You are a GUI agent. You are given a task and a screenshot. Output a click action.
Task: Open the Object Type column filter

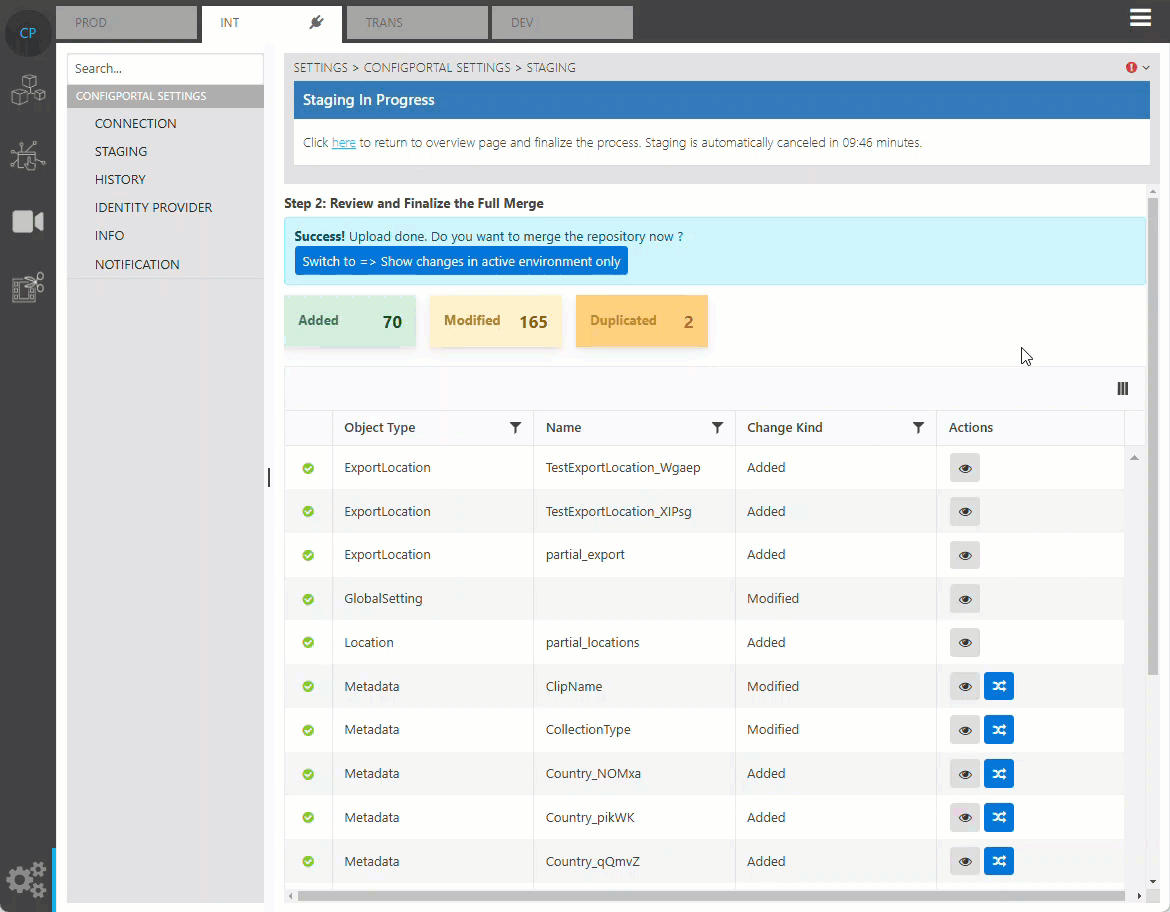515,428
